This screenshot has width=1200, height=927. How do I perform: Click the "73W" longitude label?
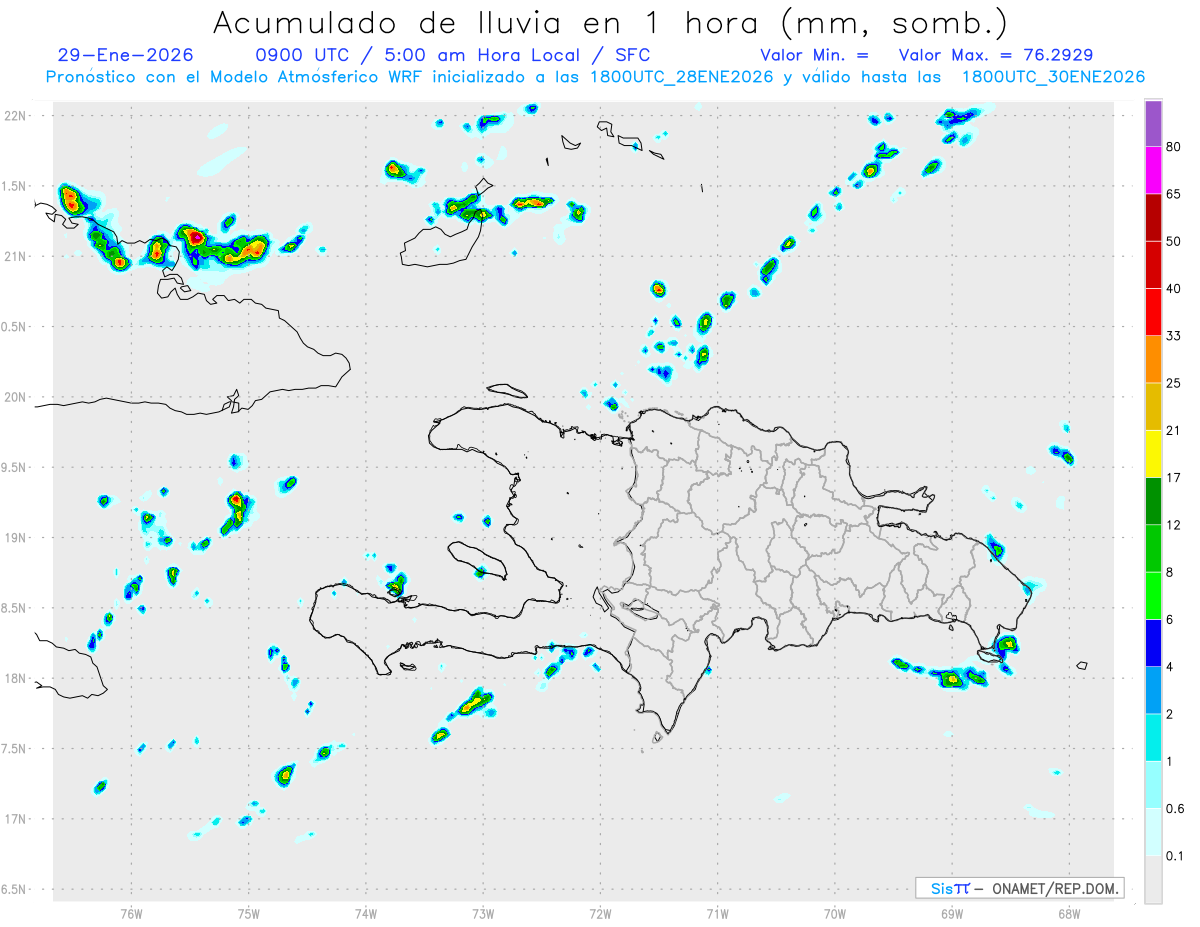pos(483,913)
